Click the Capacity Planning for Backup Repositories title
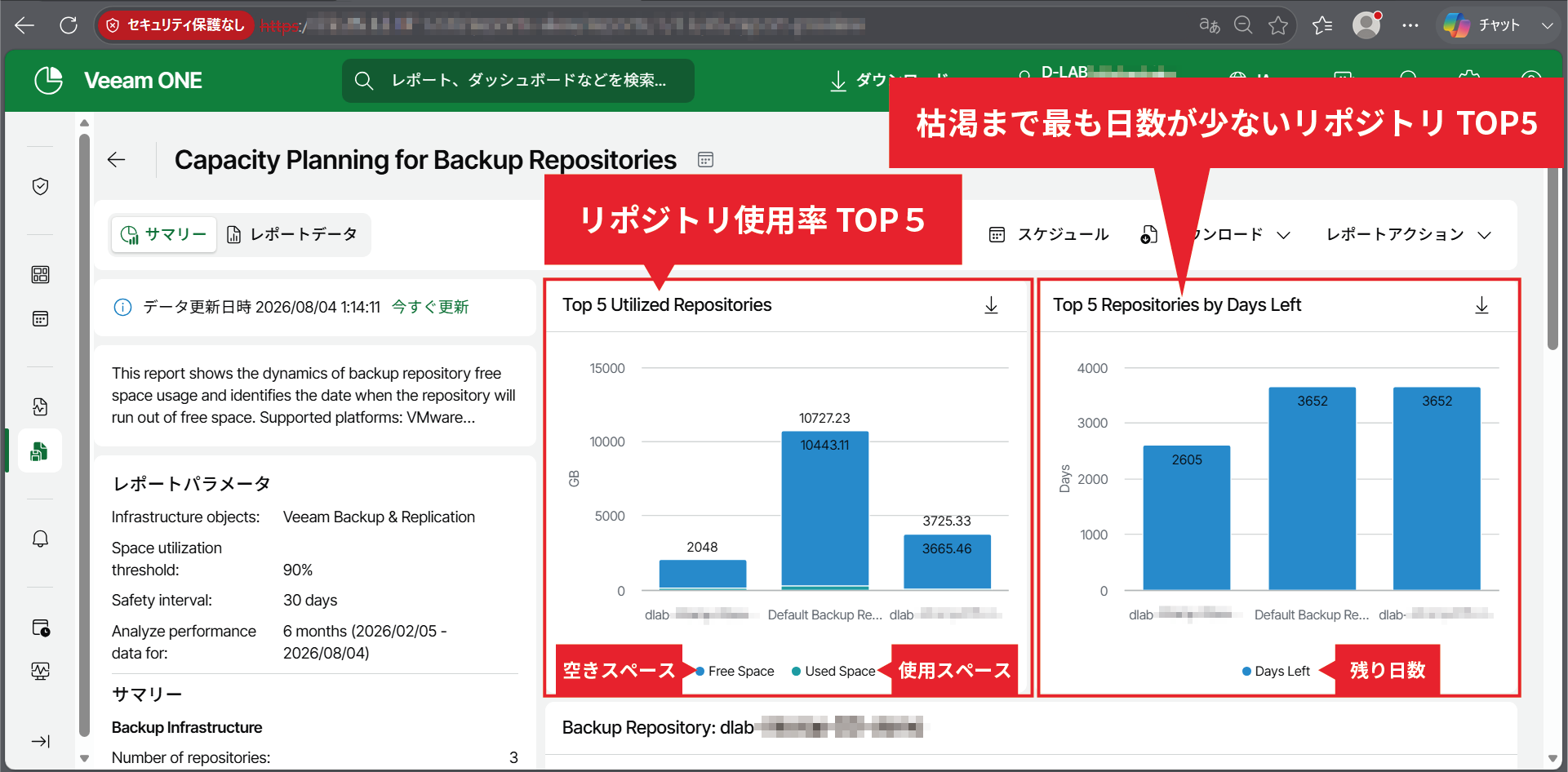 425,160
